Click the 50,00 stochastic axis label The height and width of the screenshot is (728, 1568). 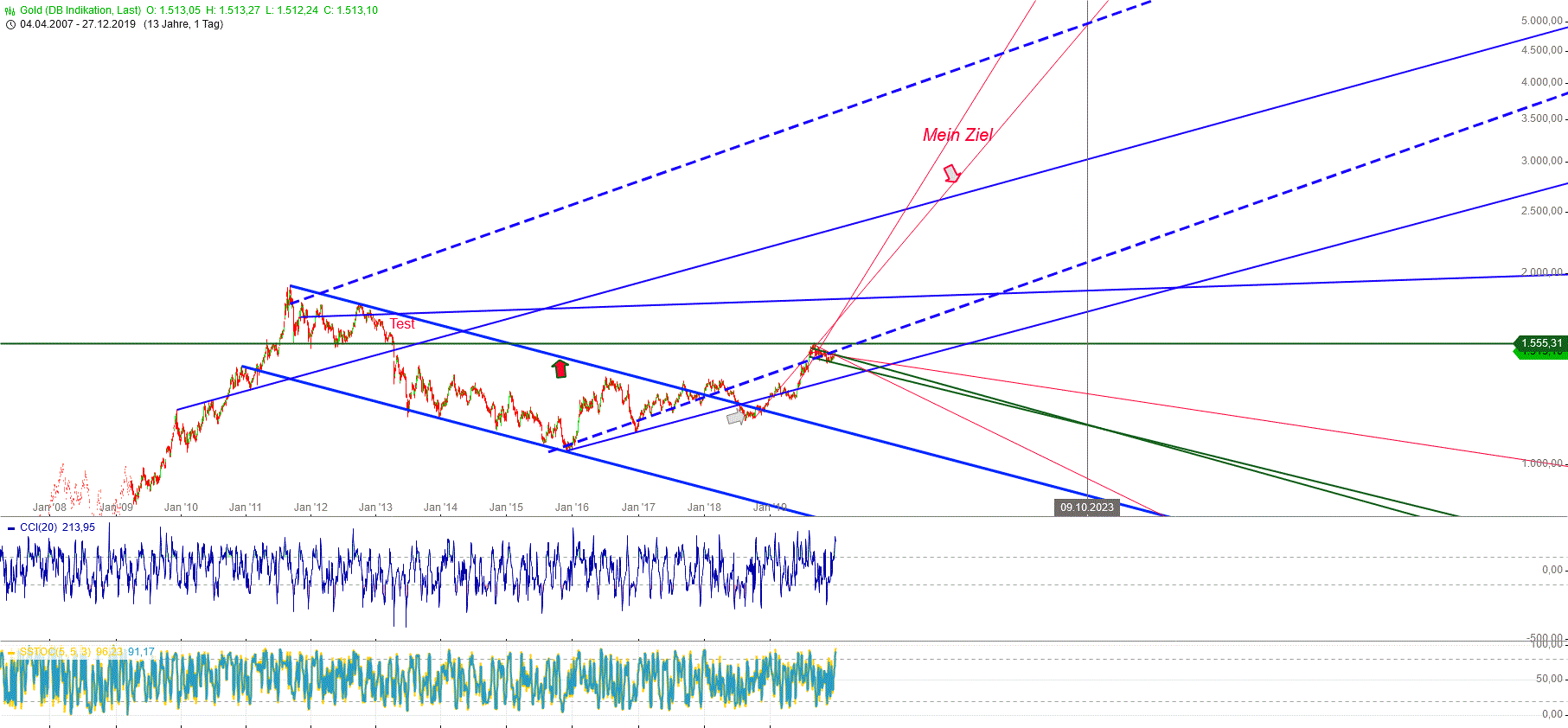coord(1549,679)
